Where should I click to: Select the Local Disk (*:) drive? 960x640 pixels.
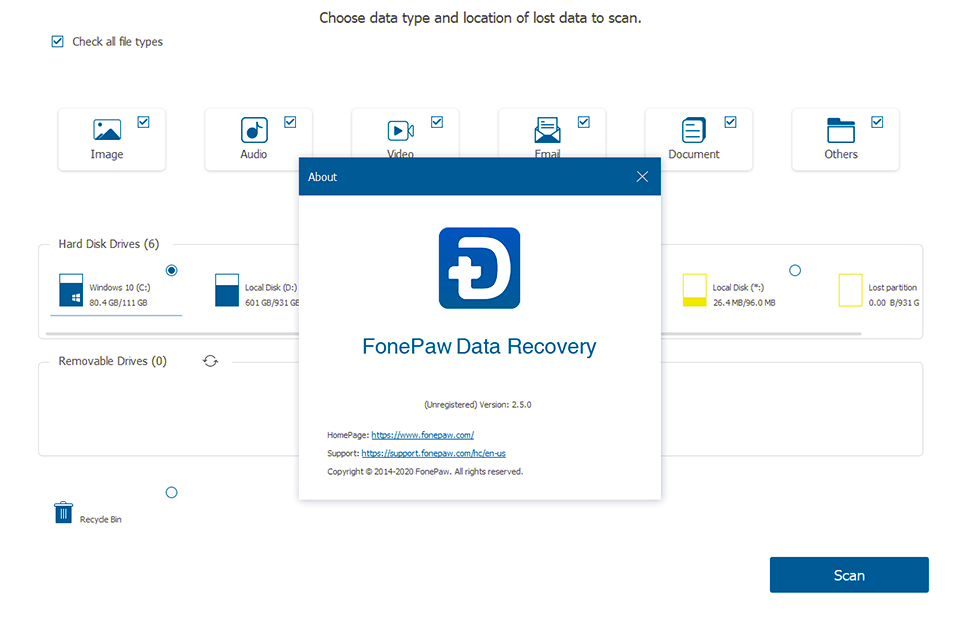pos(794,269)
